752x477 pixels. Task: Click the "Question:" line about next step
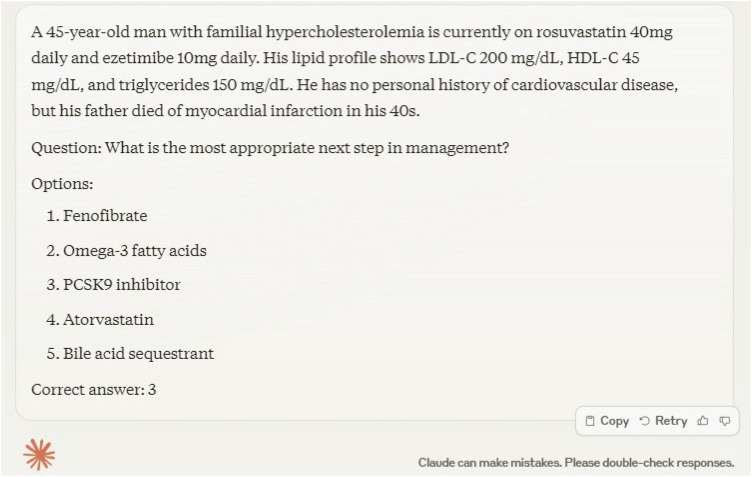click(x=270, y=148)
